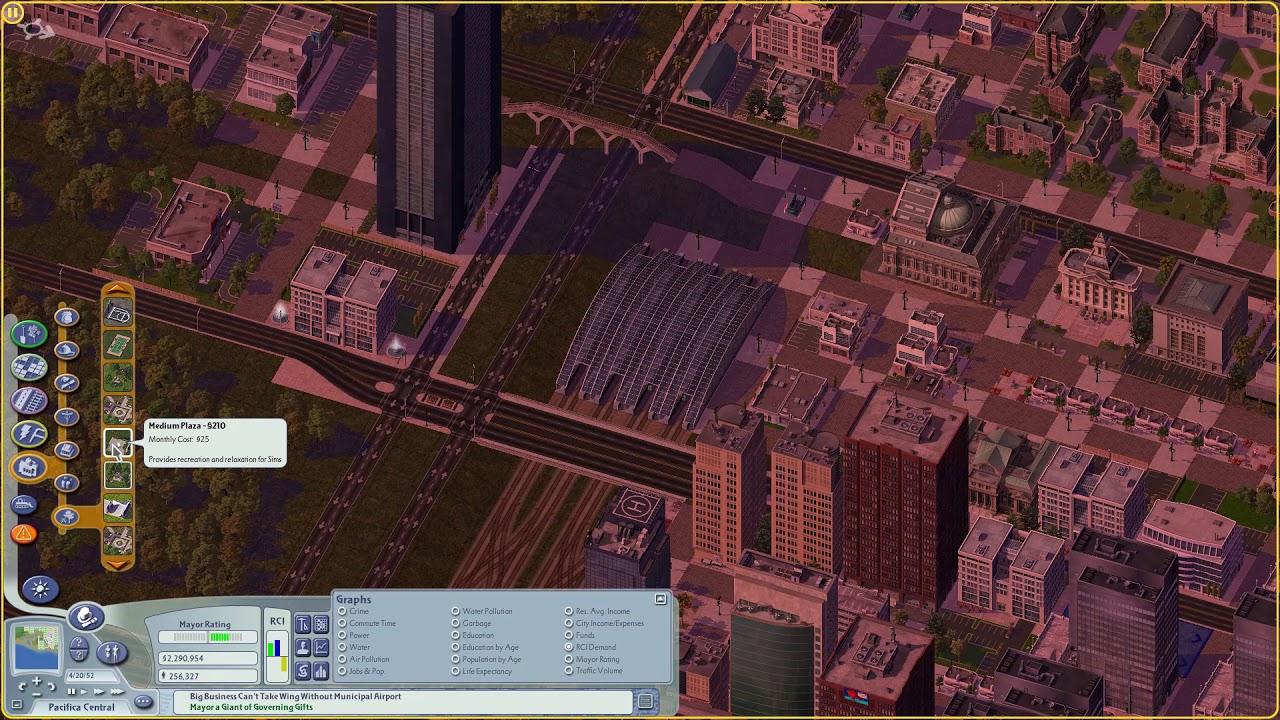The height and width of the screenshot is (720, 1280).
Task: Select the white tent pavilion park item
Action: (x=118, y=507)
